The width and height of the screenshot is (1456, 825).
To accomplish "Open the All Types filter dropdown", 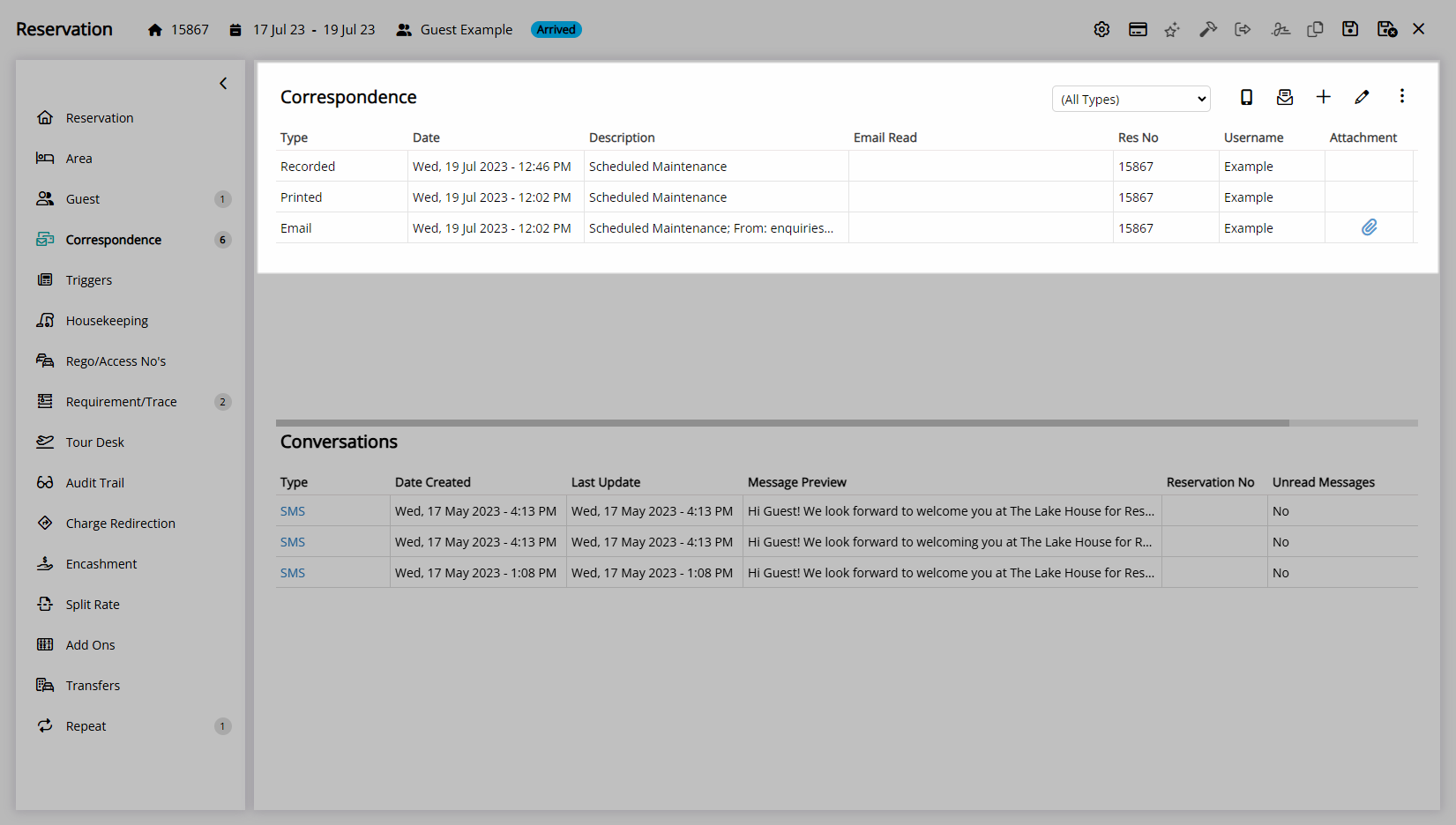I will [x=1131, y=99].
